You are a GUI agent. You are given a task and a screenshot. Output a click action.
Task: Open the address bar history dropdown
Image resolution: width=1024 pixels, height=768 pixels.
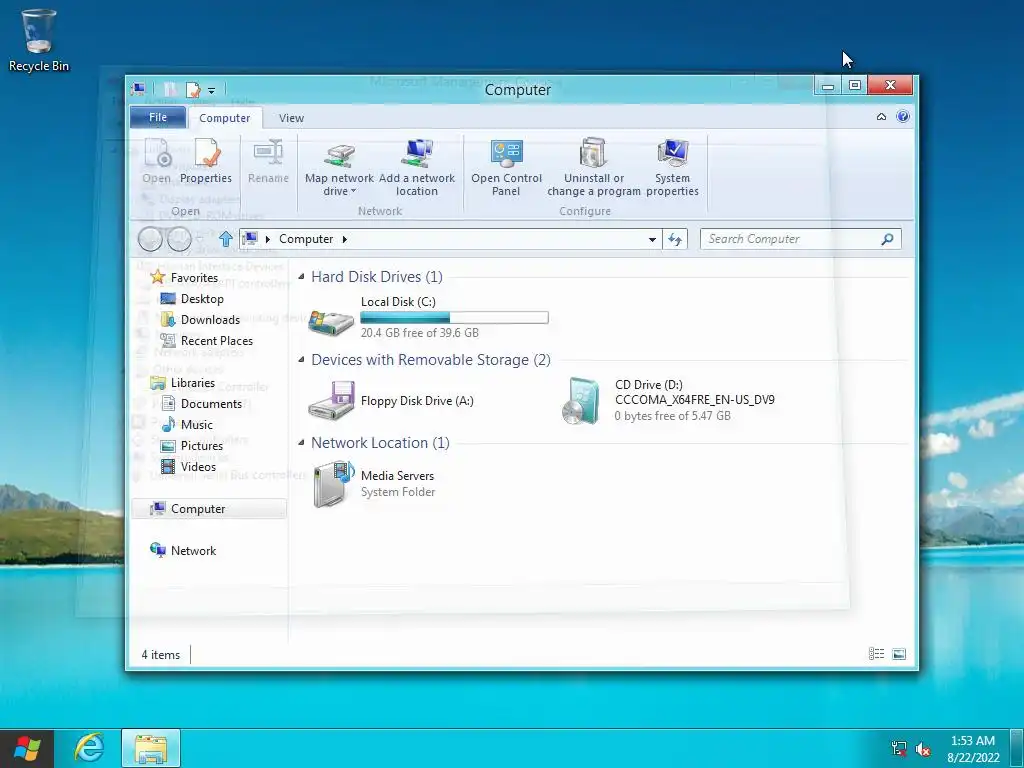652,240
